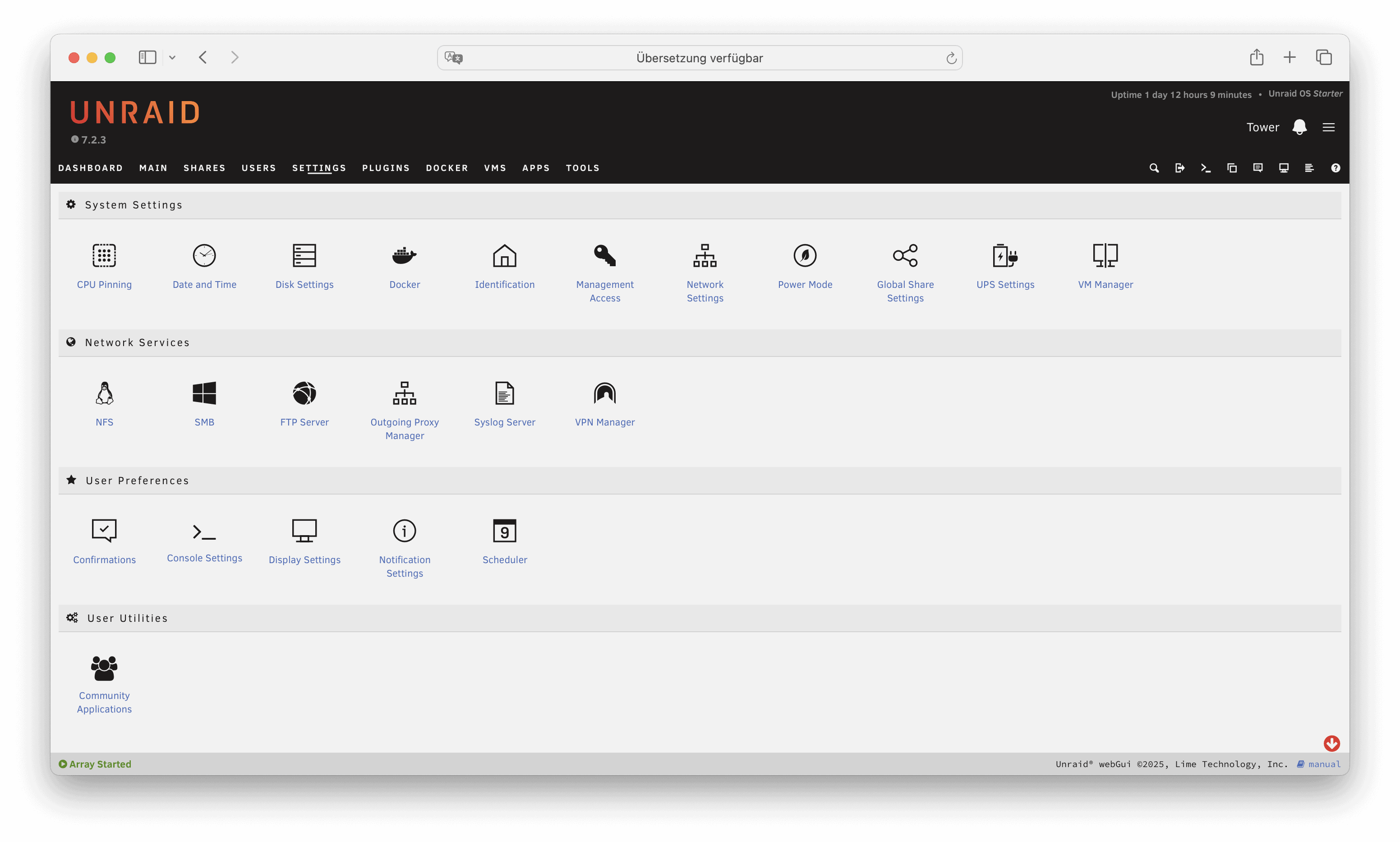Open Power Mode leaf icon

(x=805, y=255)
